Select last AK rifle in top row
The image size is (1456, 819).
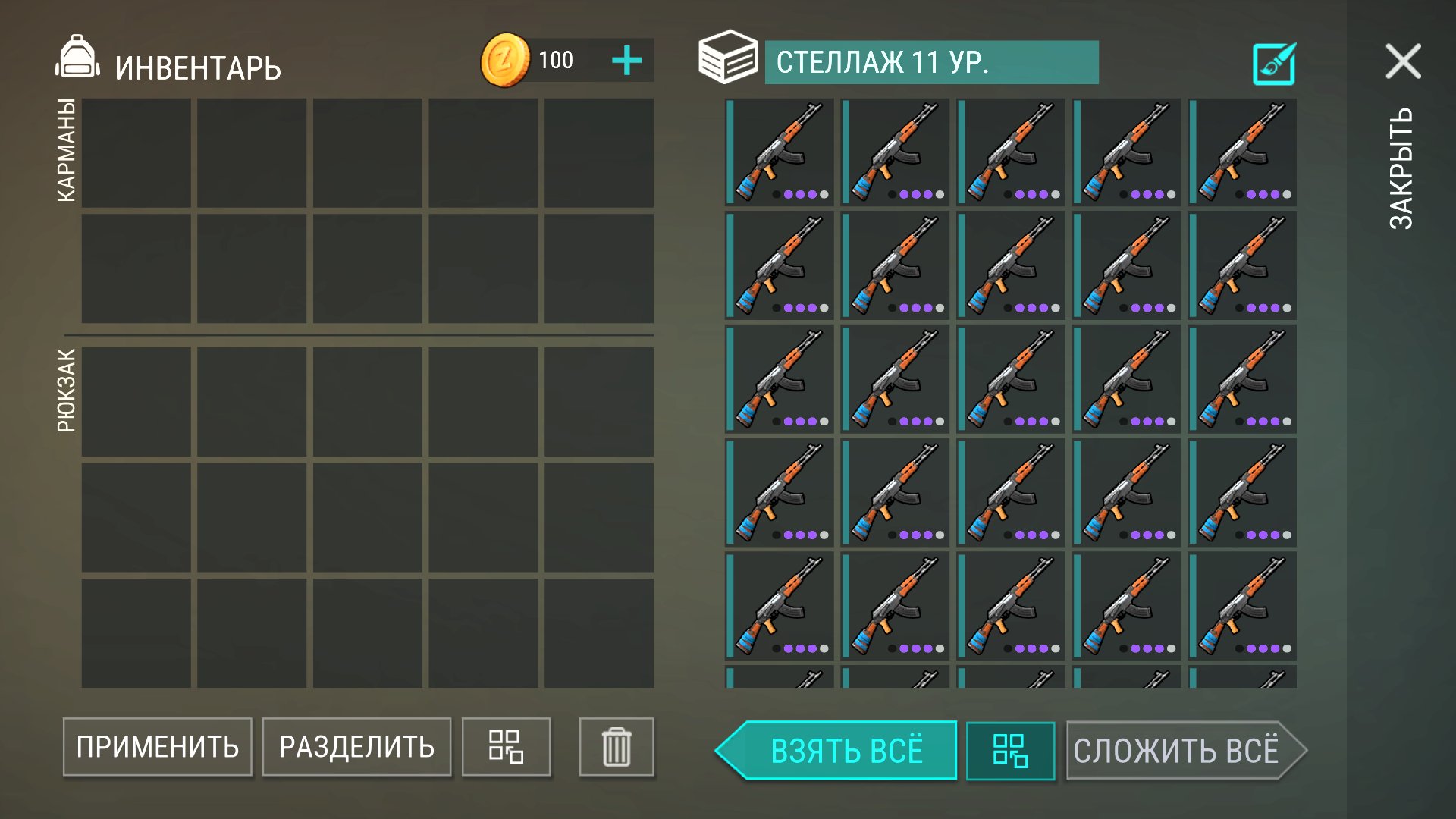pos(1242,152)
